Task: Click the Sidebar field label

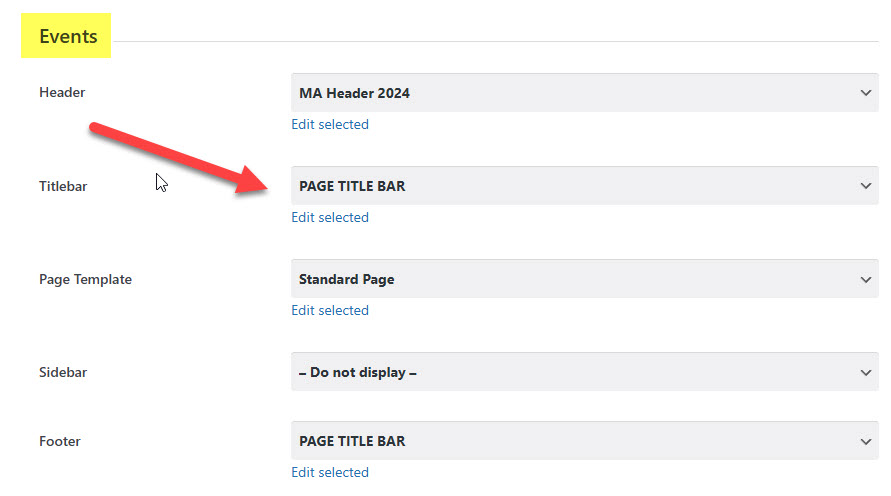Action: [x=63, y=373]
